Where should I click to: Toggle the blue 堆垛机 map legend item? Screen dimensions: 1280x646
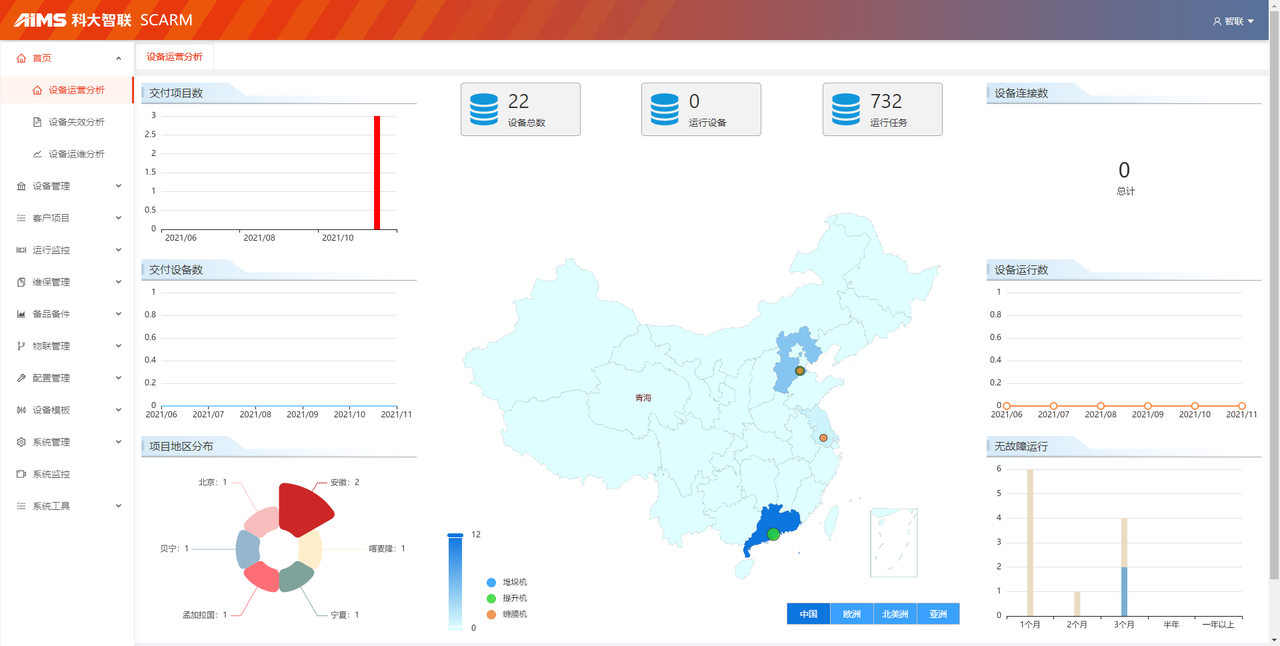491,582
